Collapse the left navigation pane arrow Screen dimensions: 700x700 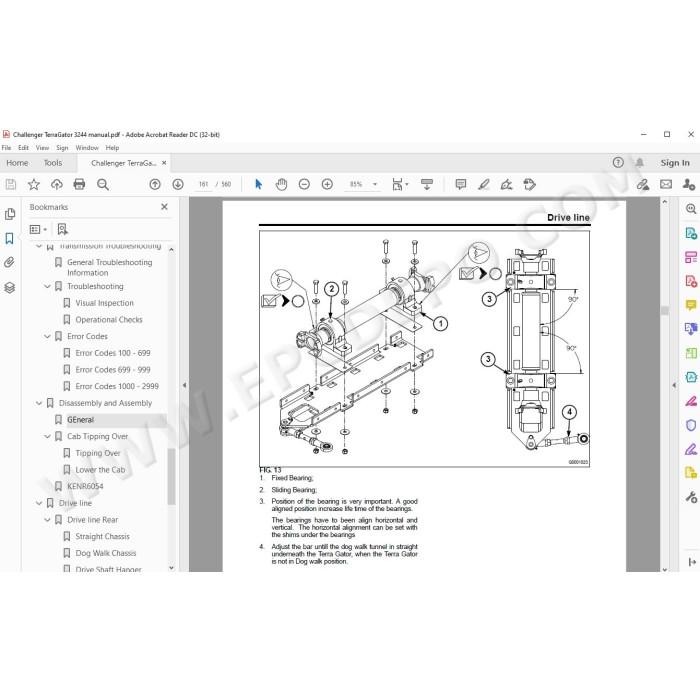click(184, 385)
